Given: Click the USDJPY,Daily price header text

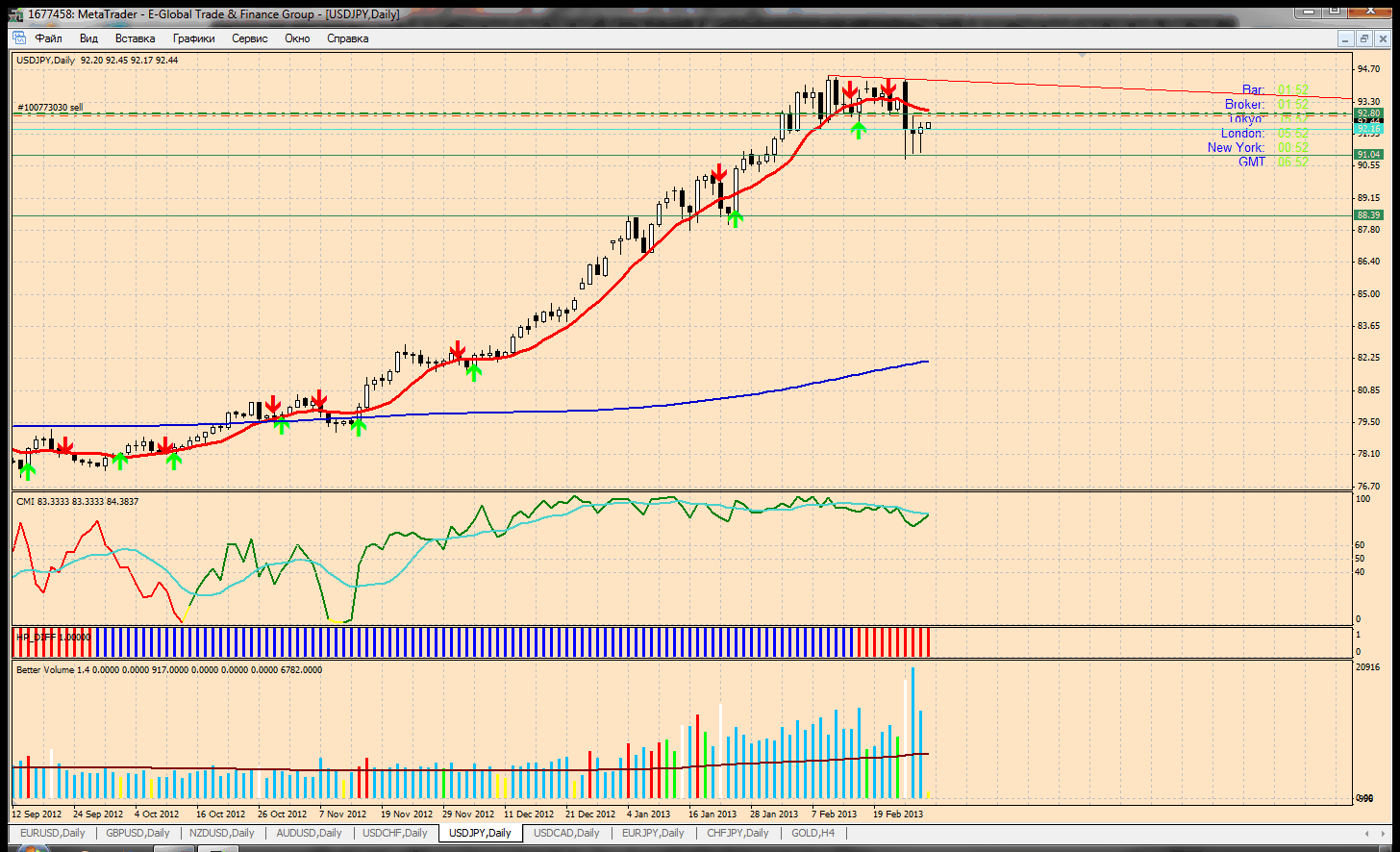Looking at the screenshot, I should click(x=97, y=60).
